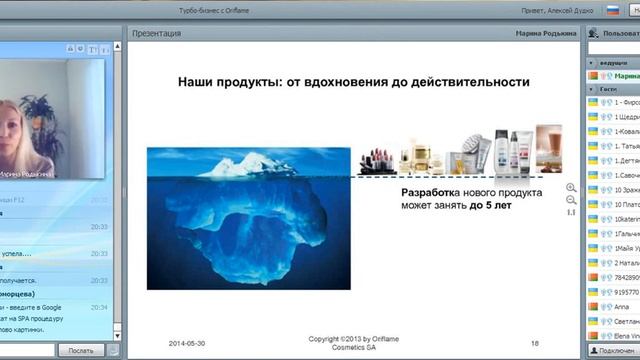Click the Презентация panel title
Screen dimensions: 640x360
[x=156, y=33]
